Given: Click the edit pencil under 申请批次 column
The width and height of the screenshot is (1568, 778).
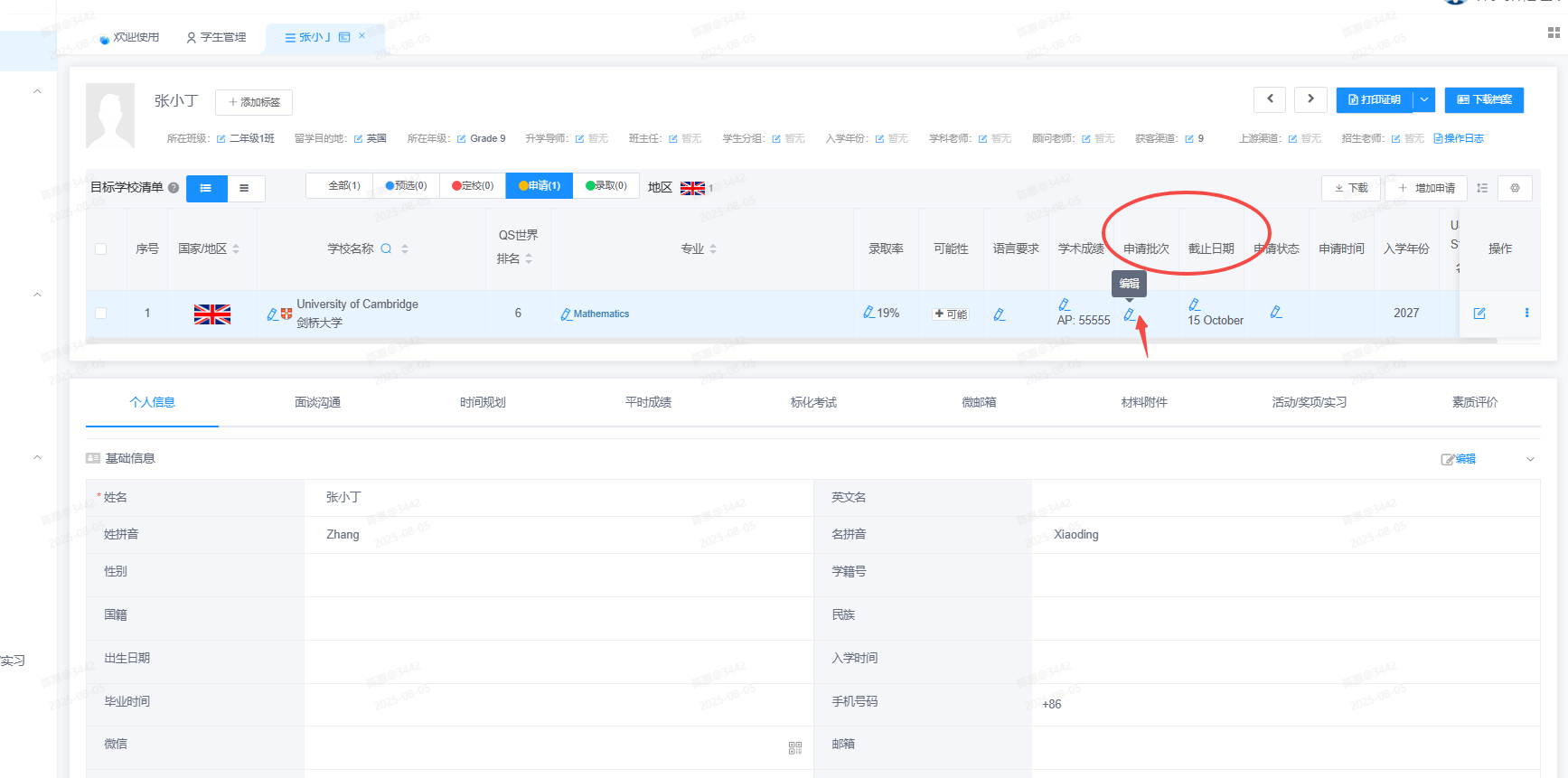Looking at the screenshot, I should click(x=1129, y=314).
